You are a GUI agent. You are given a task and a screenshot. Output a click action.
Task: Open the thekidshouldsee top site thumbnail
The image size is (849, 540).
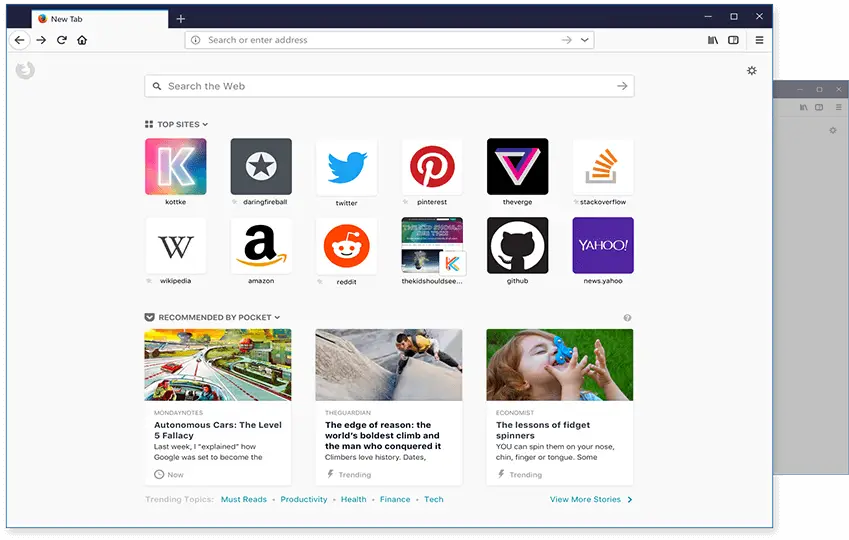pos(432,245)
